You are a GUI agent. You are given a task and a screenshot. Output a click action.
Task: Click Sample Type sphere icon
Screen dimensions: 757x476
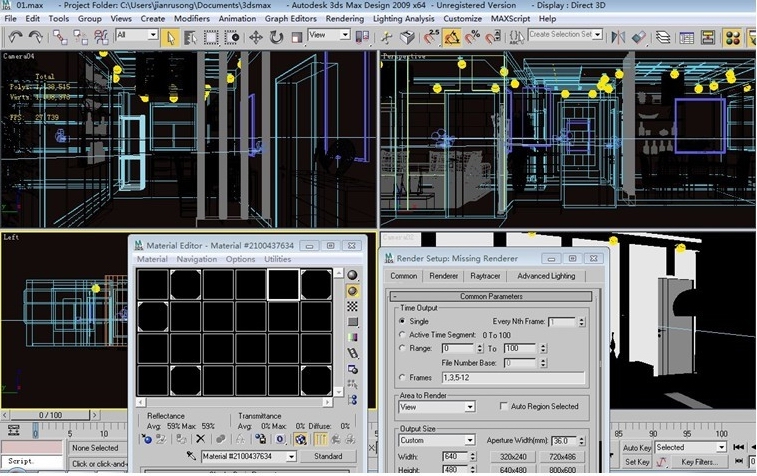pos(352,275)
